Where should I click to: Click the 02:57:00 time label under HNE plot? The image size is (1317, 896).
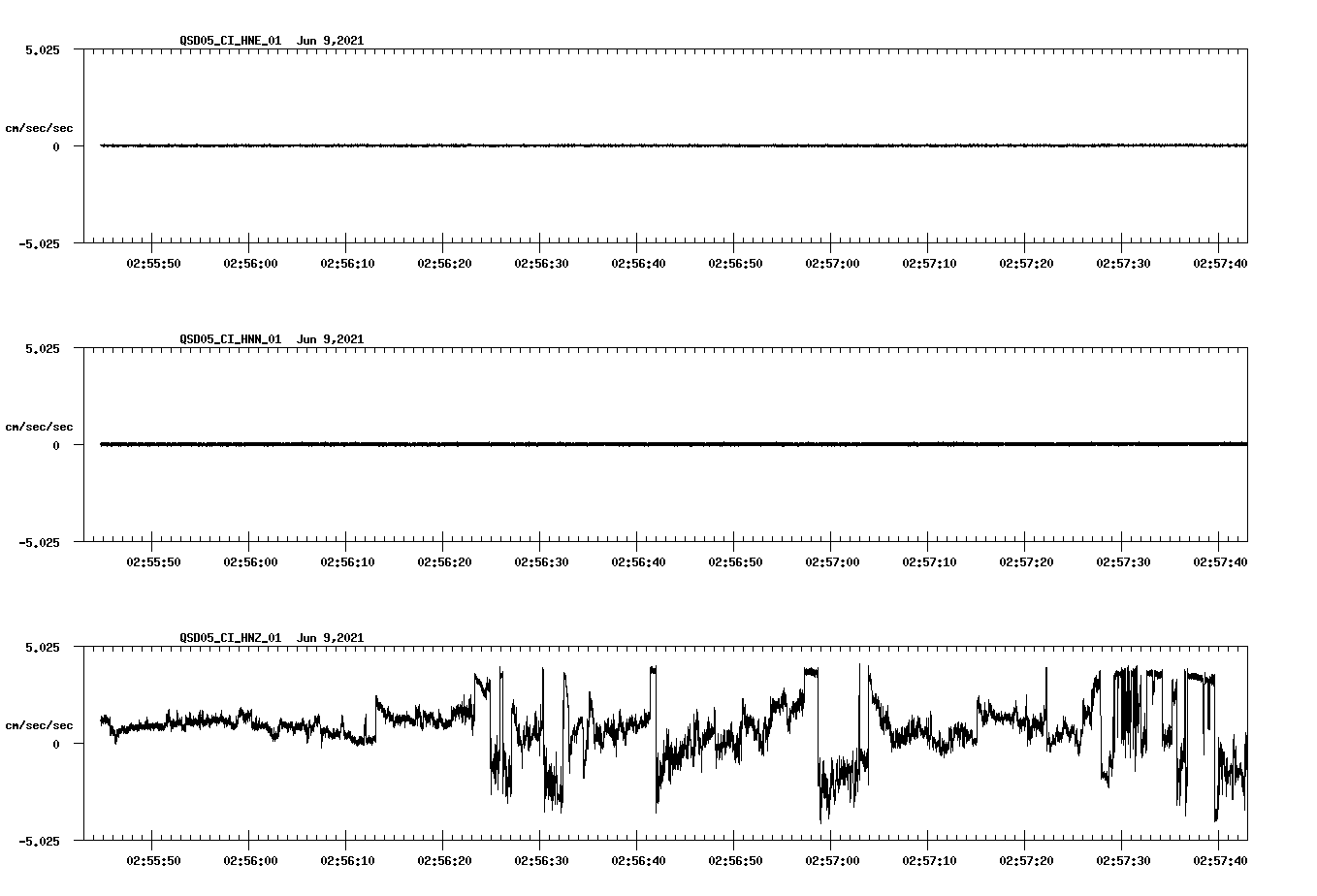(832, 263)
